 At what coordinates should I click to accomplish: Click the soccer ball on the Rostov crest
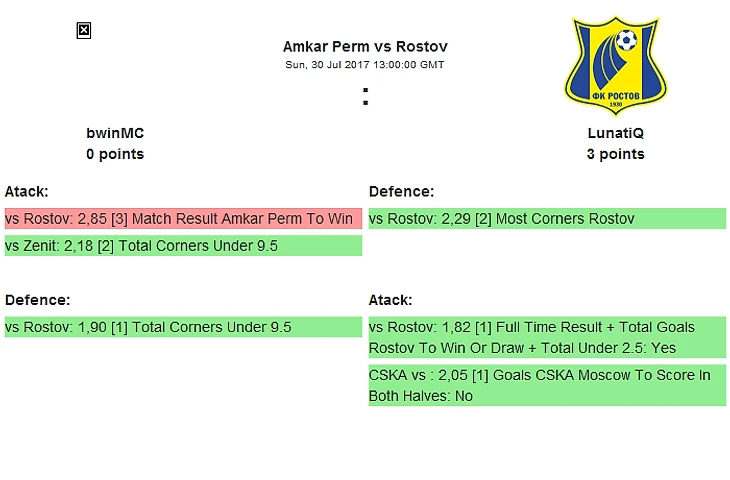(x=627, y=40)
